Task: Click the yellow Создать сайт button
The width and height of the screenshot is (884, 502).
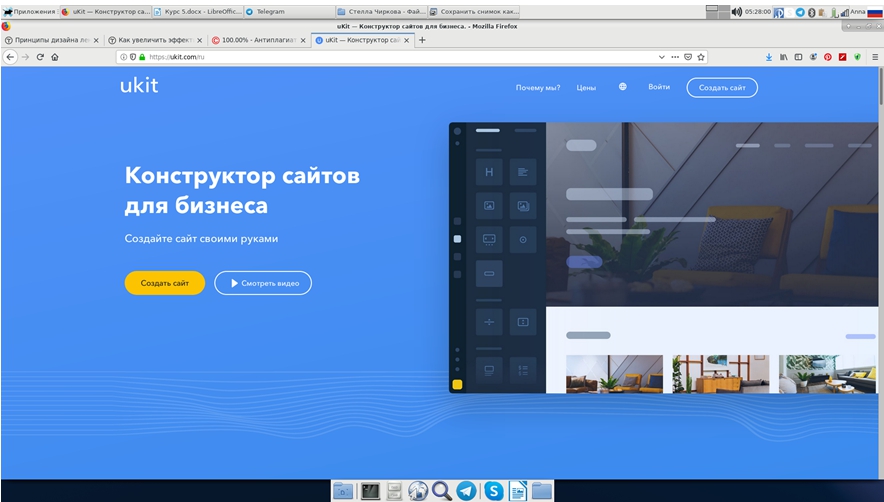Action: 164,283
